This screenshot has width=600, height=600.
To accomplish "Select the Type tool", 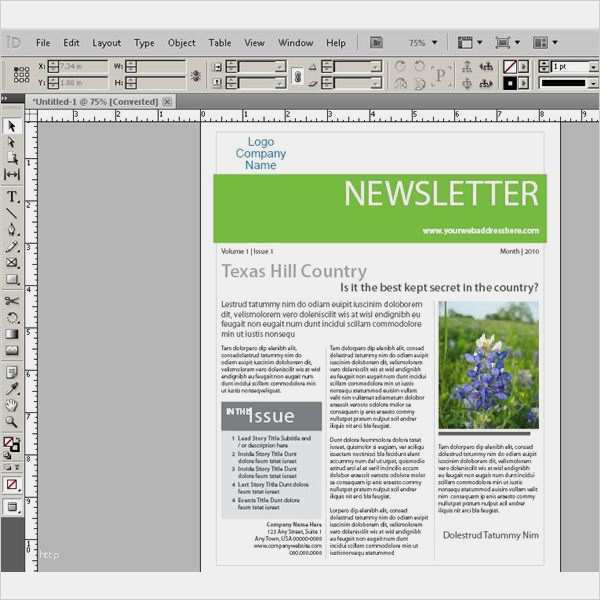I will pos(12,197).
